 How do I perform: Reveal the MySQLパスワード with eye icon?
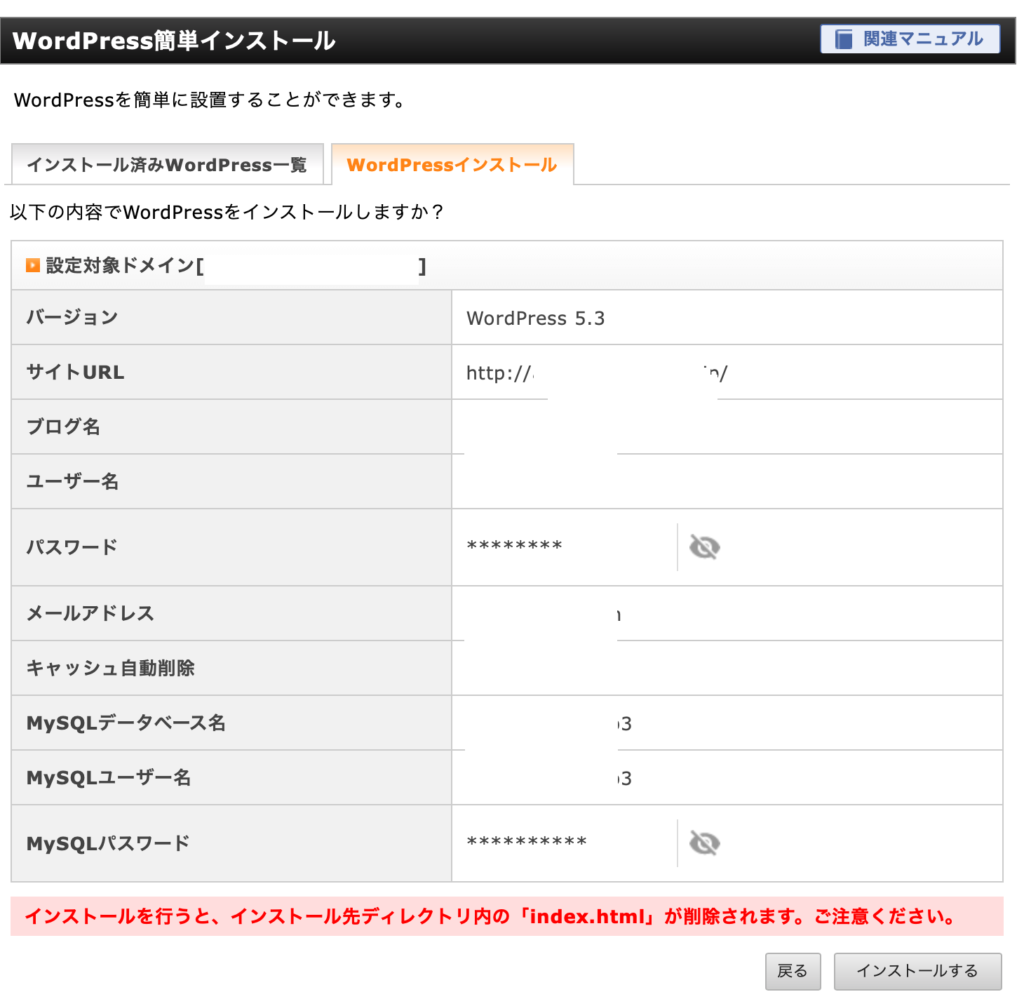[705, 843]
